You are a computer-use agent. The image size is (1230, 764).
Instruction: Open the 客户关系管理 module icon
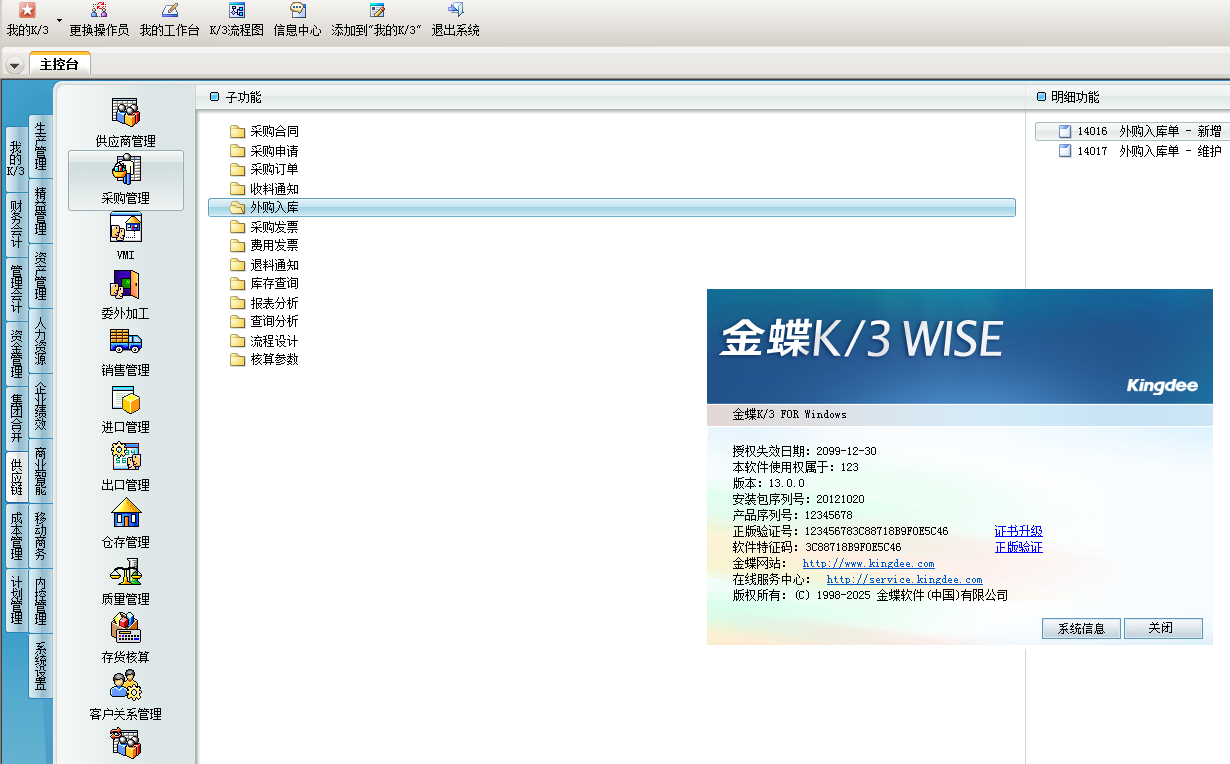[x=126, y=695]
